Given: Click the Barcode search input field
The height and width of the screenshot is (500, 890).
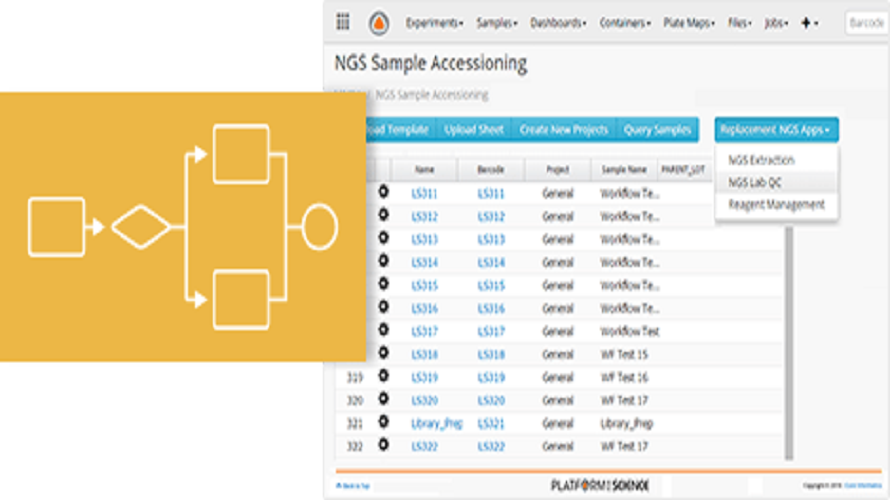Looking at the screenshot, I should 866,22.
